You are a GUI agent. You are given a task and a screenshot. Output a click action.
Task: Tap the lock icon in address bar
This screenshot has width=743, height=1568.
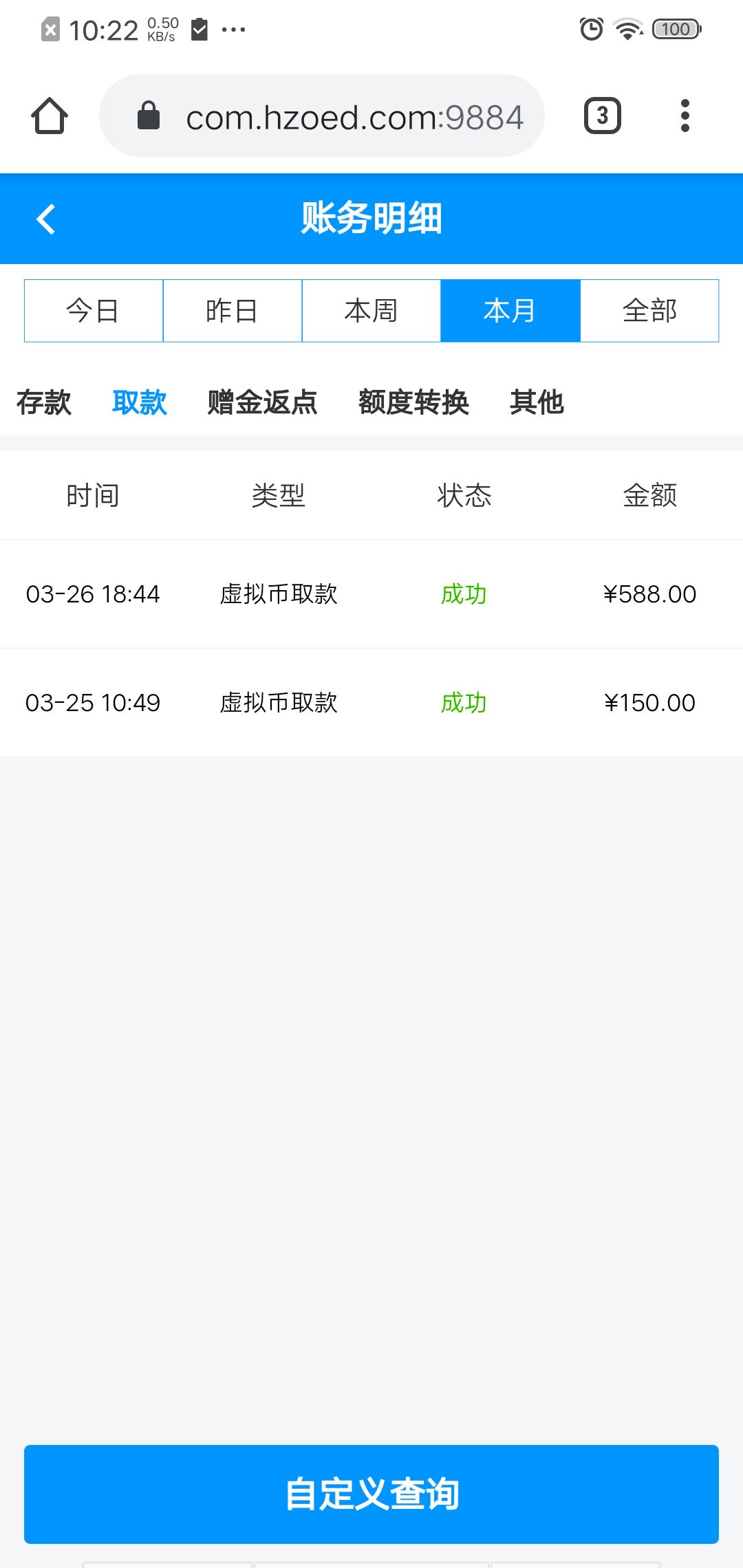pos(149,116)
